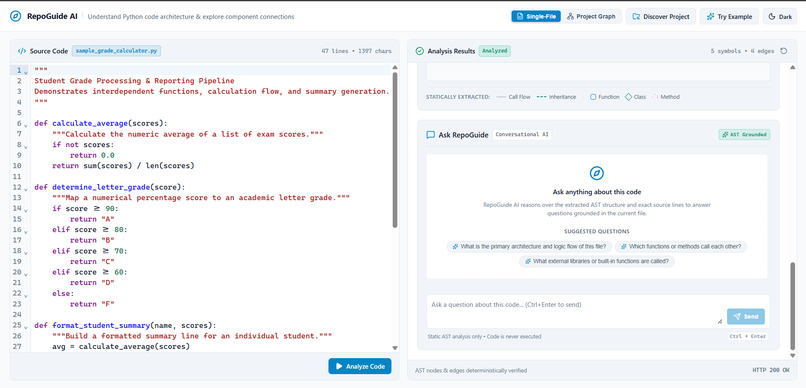Viewport: 806px width, 388px height.
Task: Place cursor on def calculate_average line
Action: point(101,123)
